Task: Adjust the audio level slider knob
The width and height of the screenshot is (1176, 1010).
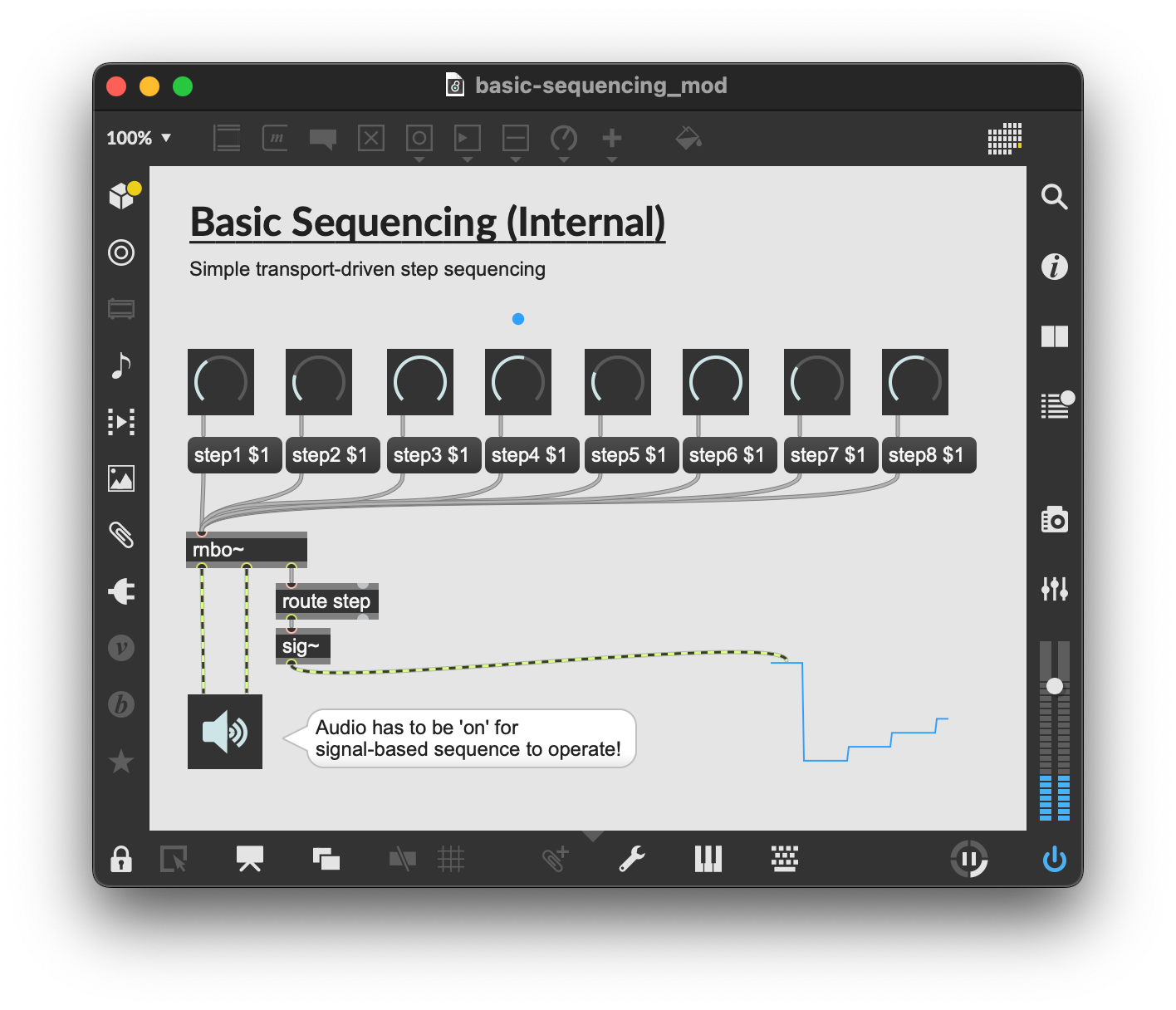Action: (x=1055, y=686)
